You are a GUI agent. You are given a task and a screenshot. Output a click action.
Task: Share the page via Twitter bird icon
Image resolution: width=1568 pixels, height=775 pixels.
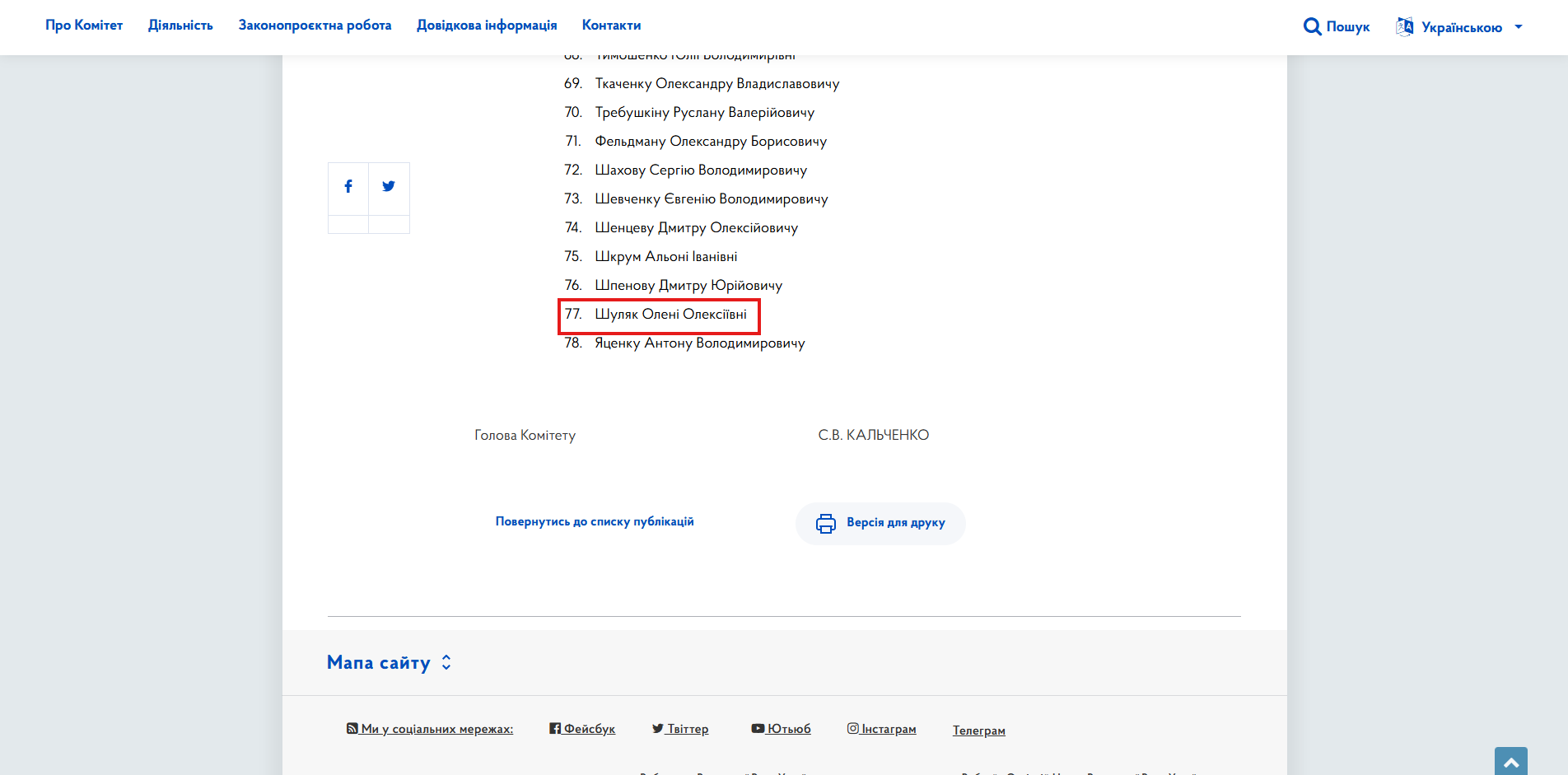coord(389,186)
